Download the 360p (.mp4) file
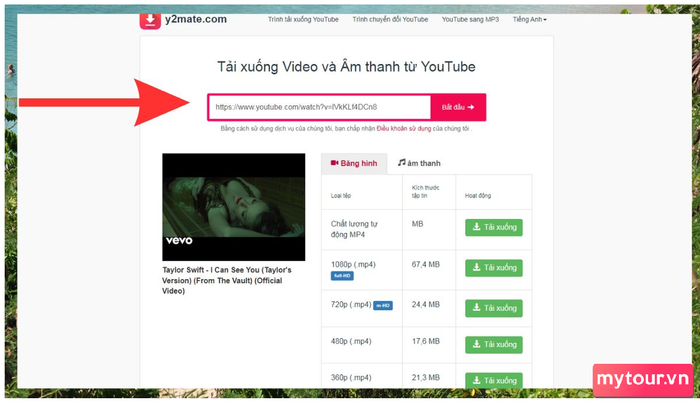The width and height of the screenshot is (700, 405). pos(494,380)
